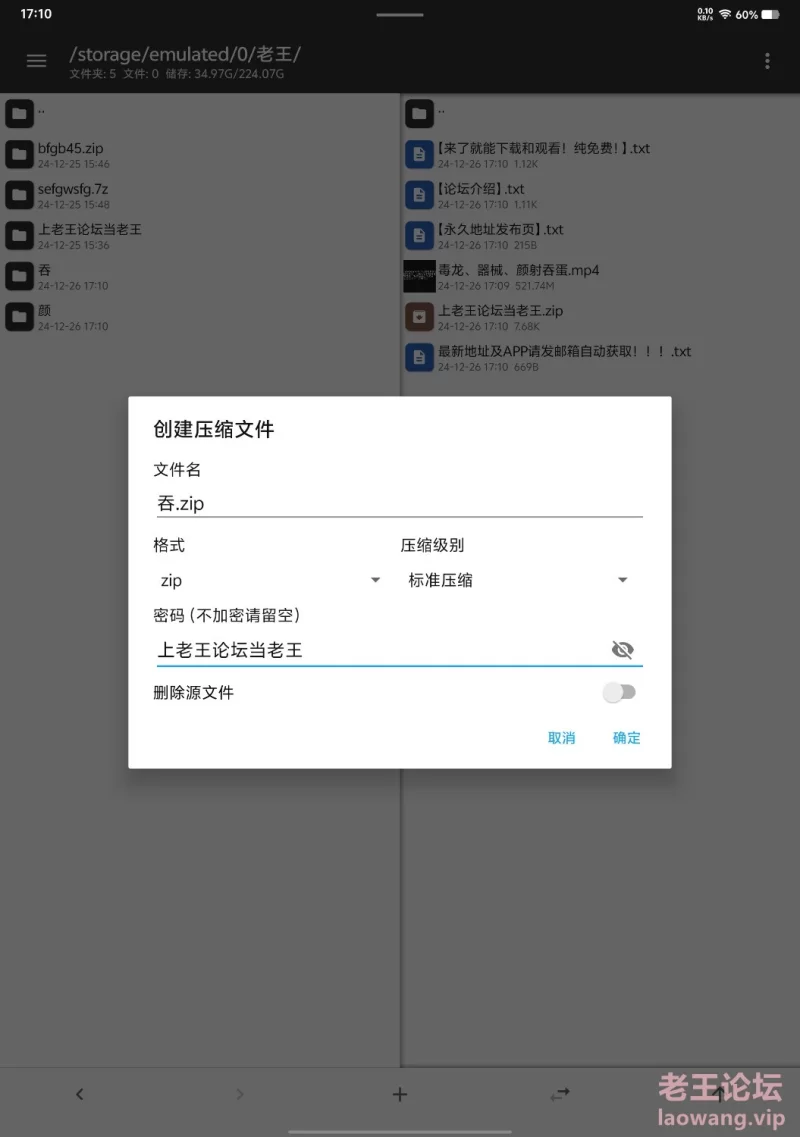Select the bfgb45.zip folder icon
The image size is (800, 1137).
coord(20,154)
